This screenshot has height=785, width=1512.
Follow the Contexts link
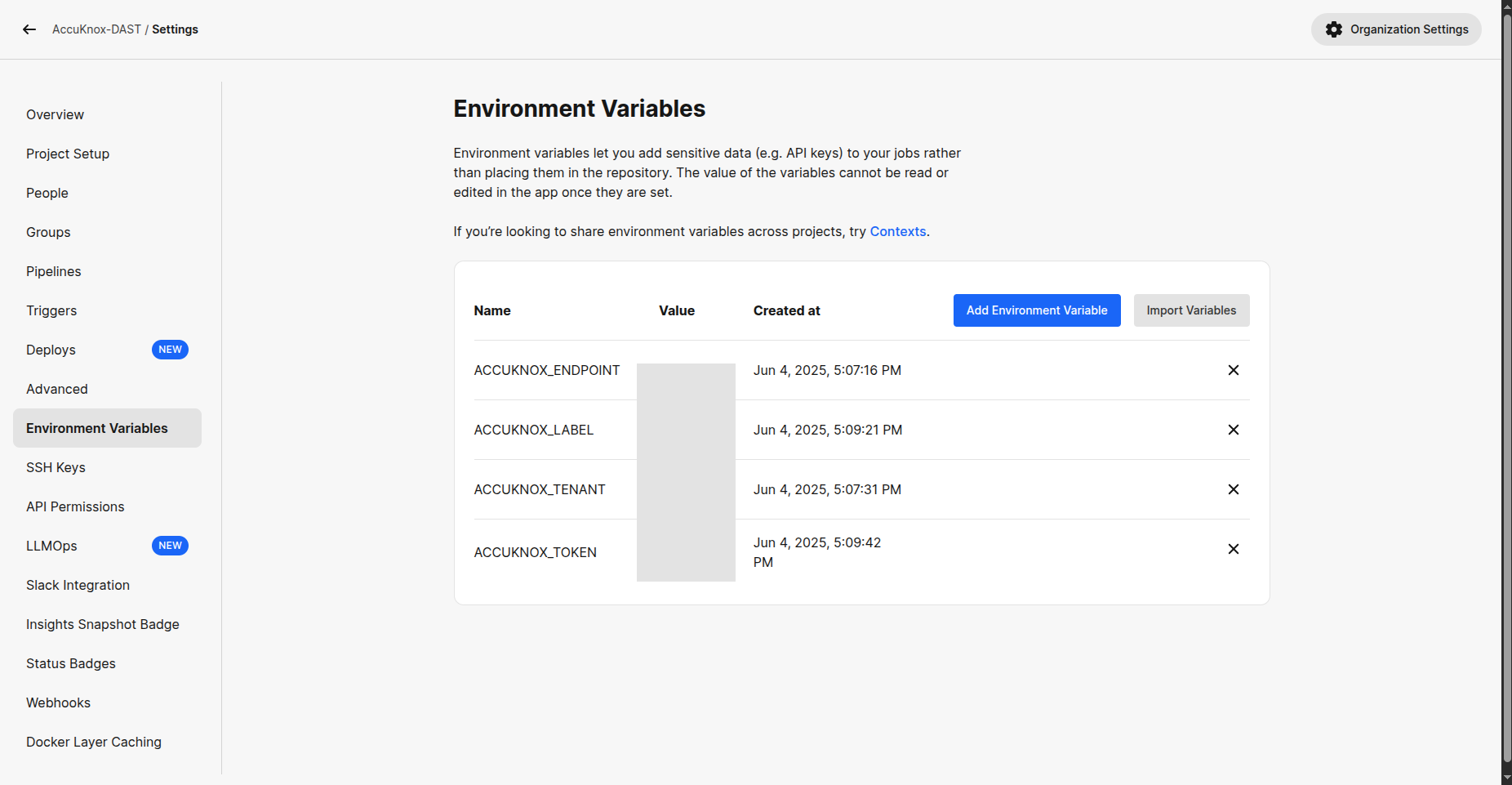coord(898,231)
